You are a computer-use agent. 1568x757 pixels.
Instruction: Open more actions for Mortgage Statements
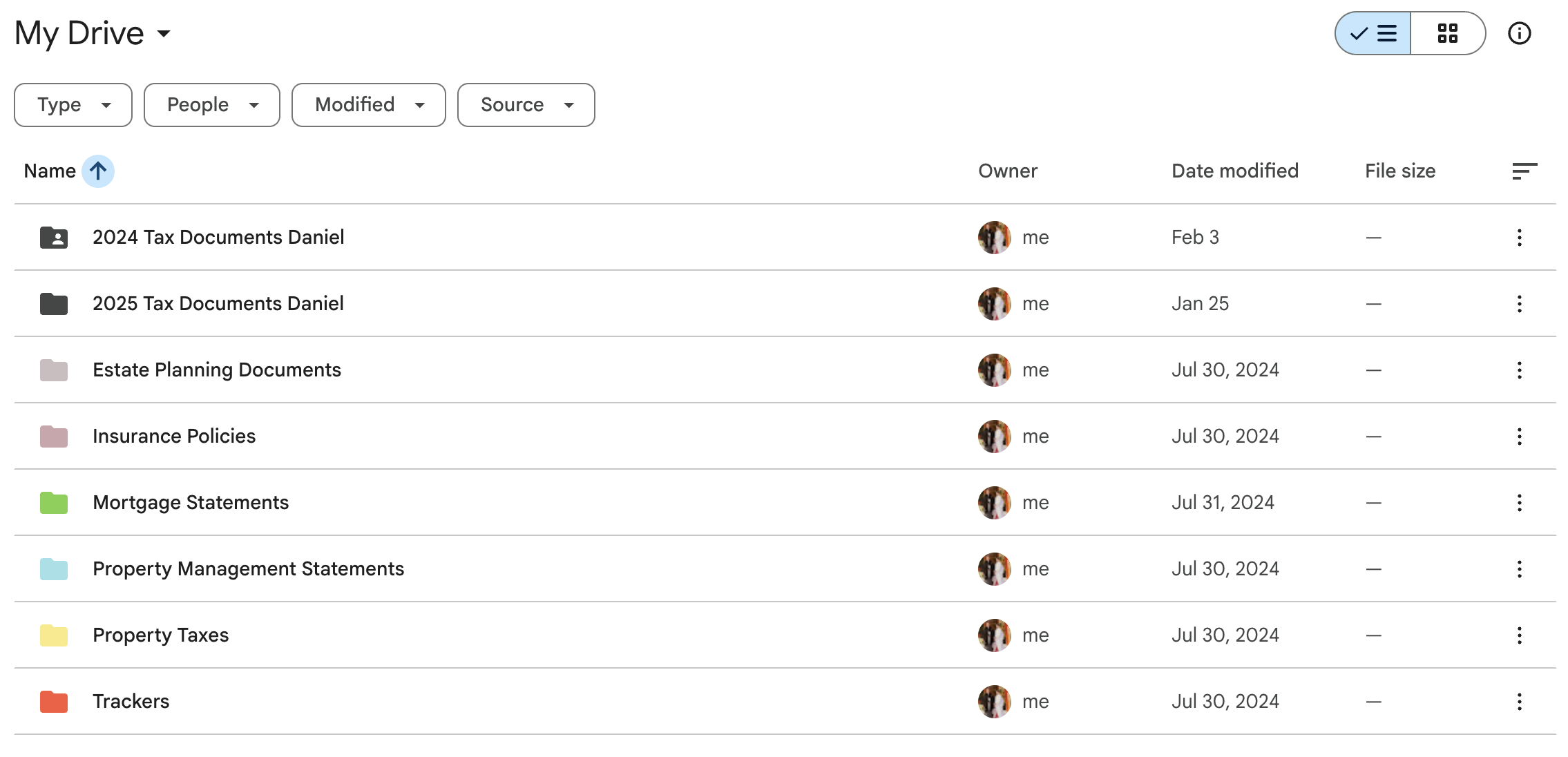click(1519, 503)
